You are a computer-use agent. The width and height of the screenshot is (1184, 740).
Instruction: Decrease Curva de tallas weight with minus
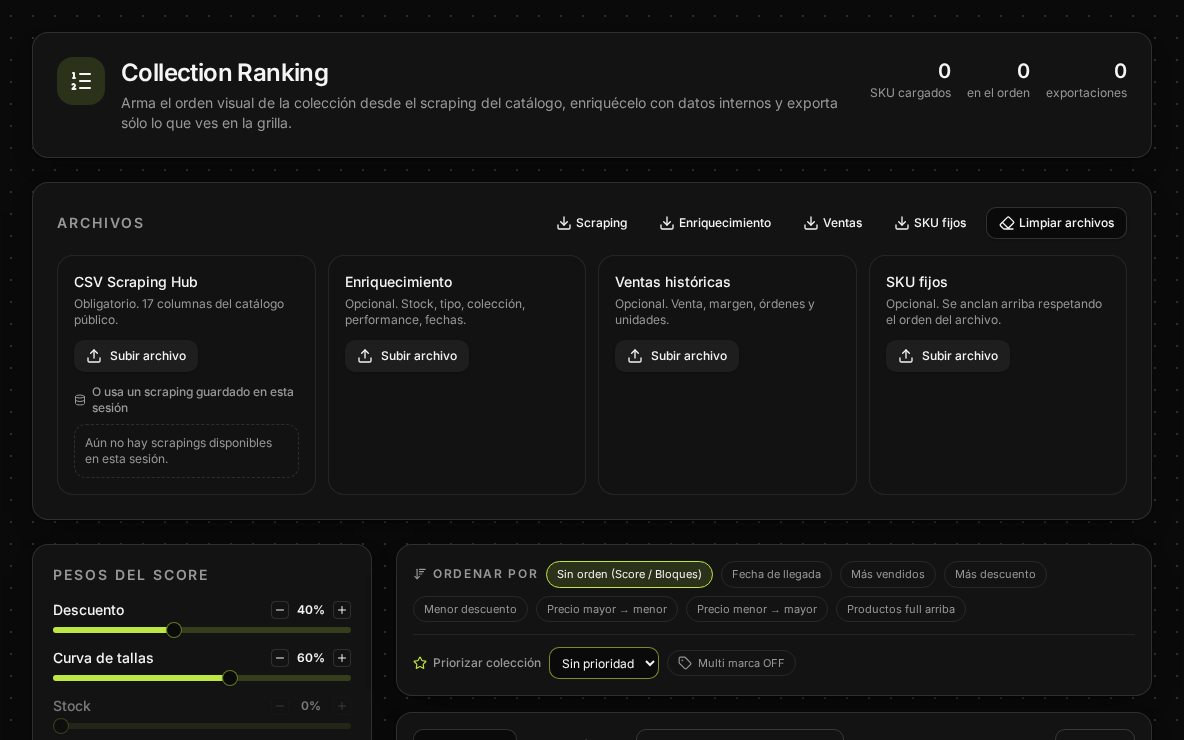pyautogui.click(x=280, y=658)
